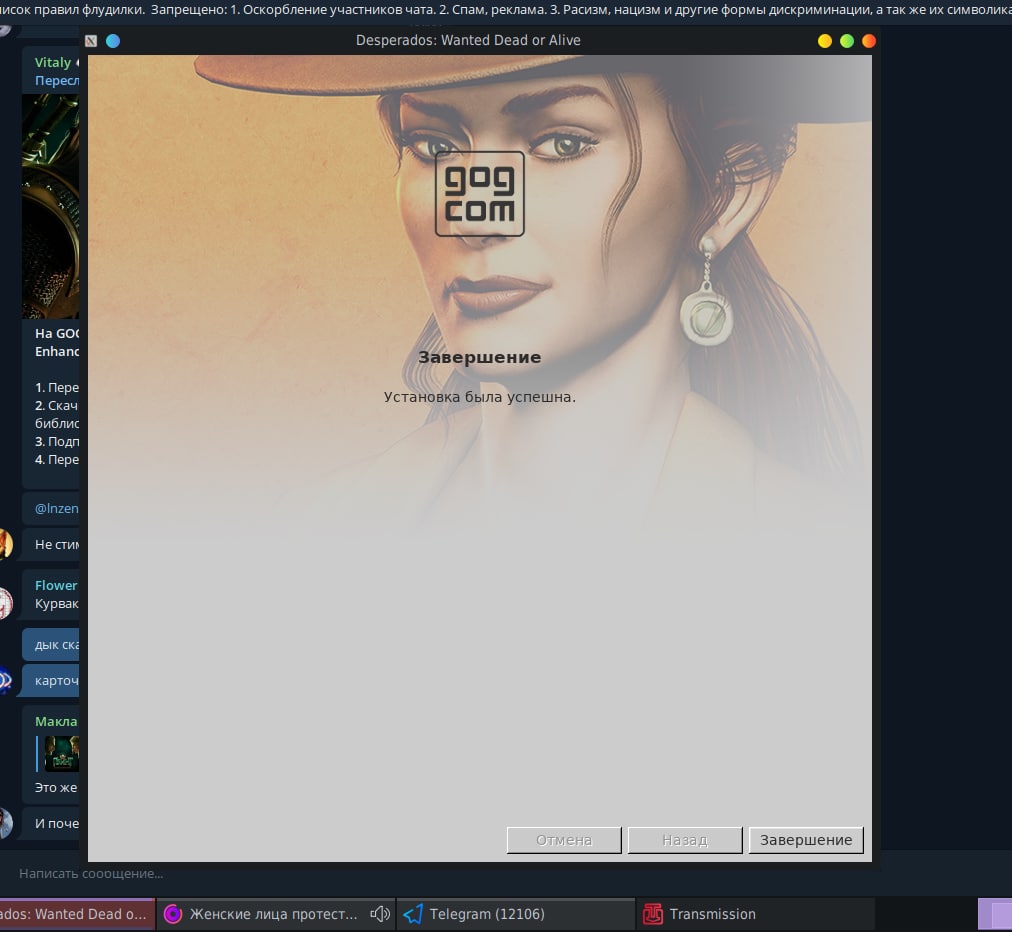
Task: Maximize installer using the green title bar button
Action: tap(847, 41)
